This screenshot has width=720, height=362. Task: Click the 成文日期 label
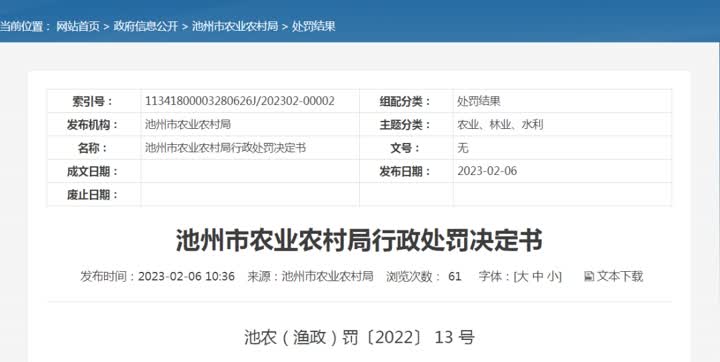tap(92, 172)
